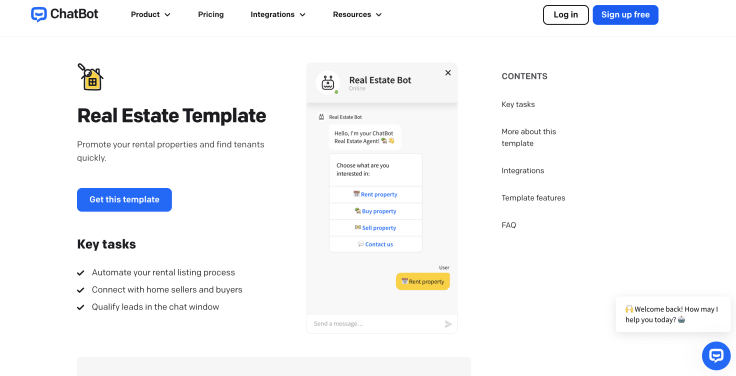Click the Sign up free button
736x376 pixels.
tap(625, 15)
